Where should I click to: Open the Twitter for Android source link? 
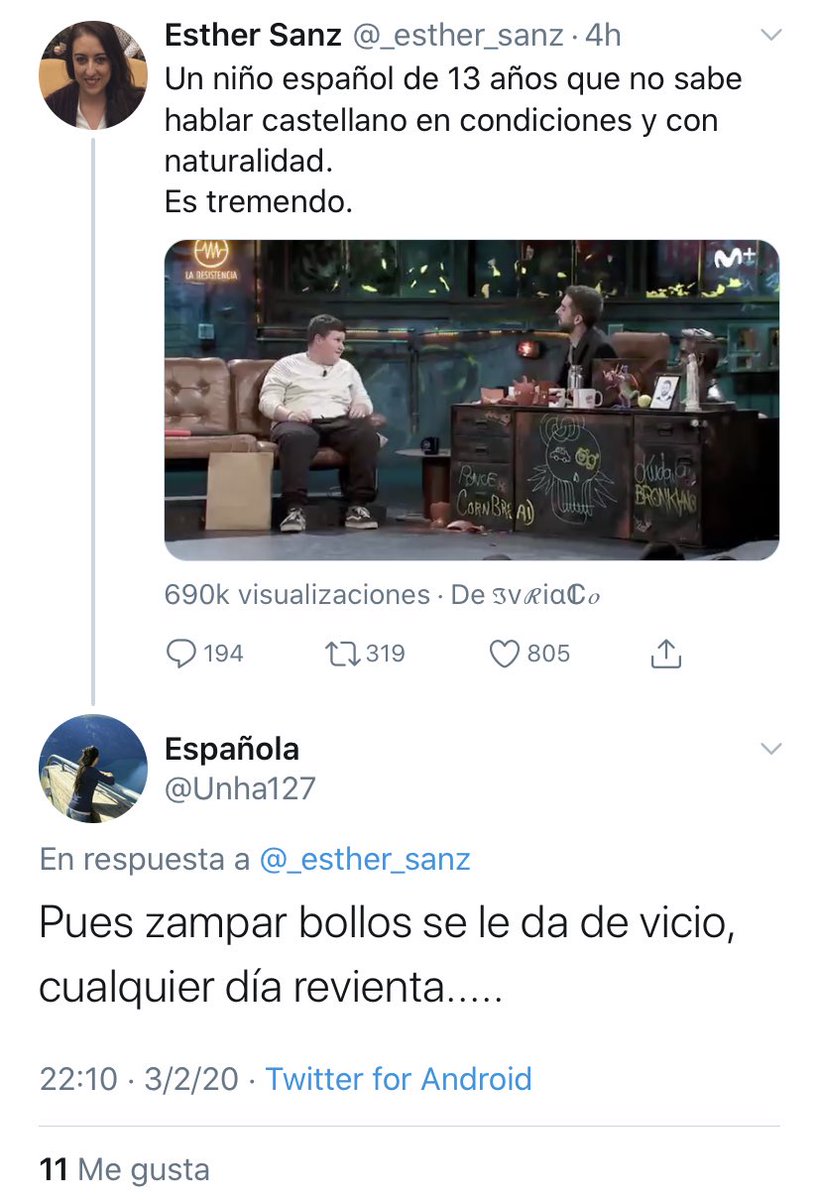[x=398, y=1080]
